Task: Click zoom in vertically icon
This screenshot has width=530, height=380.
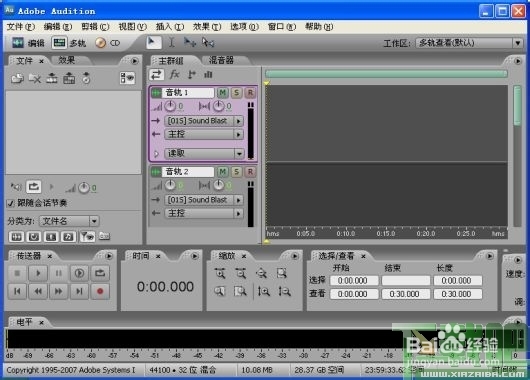Action: pos(263,291)
